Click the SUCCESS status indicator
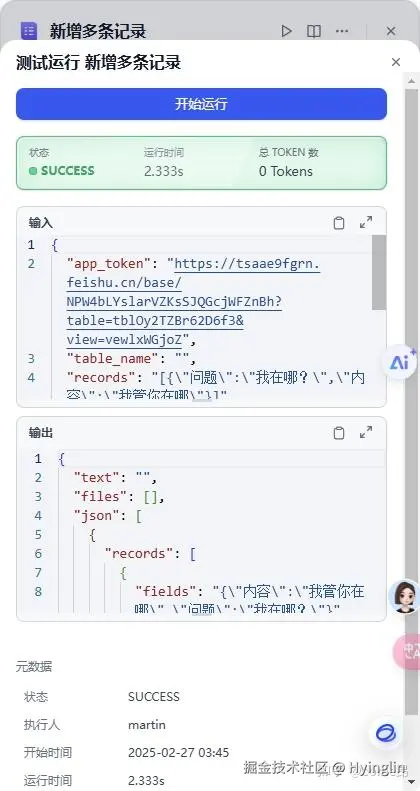420x791 pixels. point(62,171)
